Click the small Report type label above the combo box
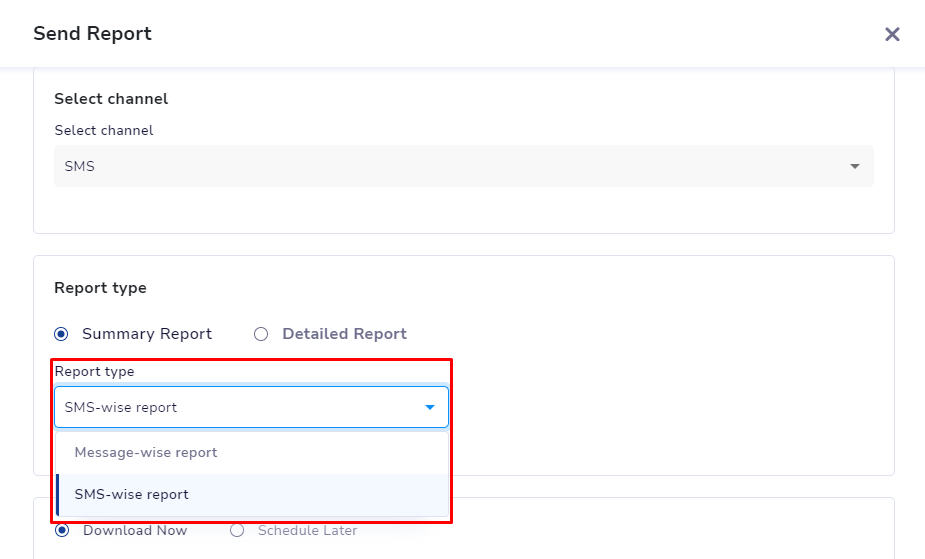Screen dimensions: 925x559 (x=94, y=371)
